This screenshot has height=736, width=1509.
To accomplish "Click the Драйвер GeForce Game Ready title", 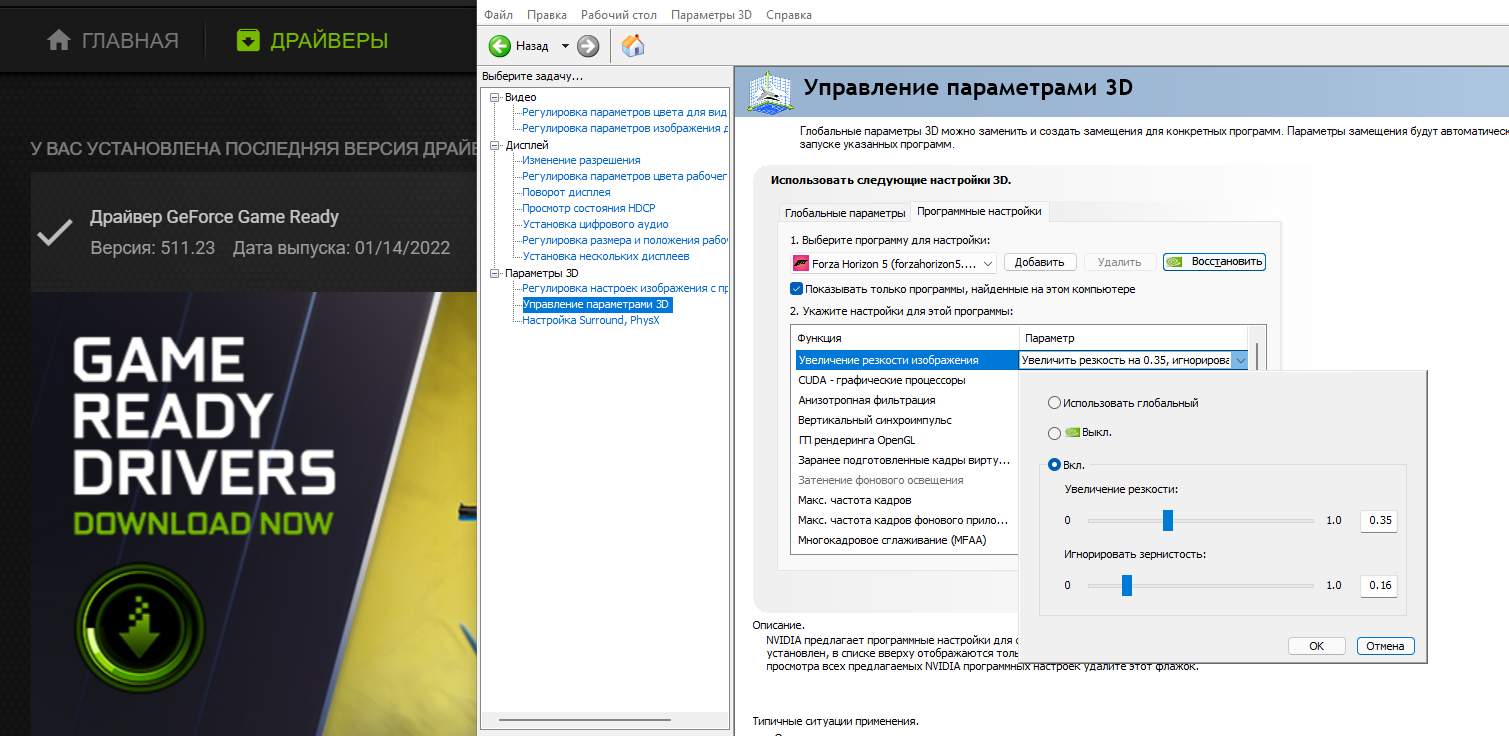I will coord(215,217).
